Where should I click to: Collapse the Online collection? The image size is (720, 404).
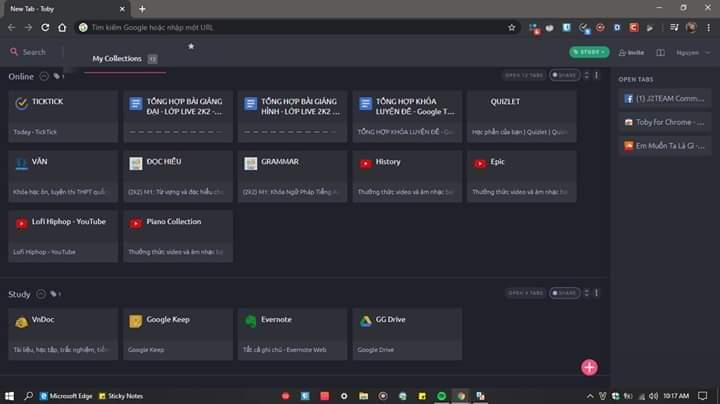click(44, 76)
